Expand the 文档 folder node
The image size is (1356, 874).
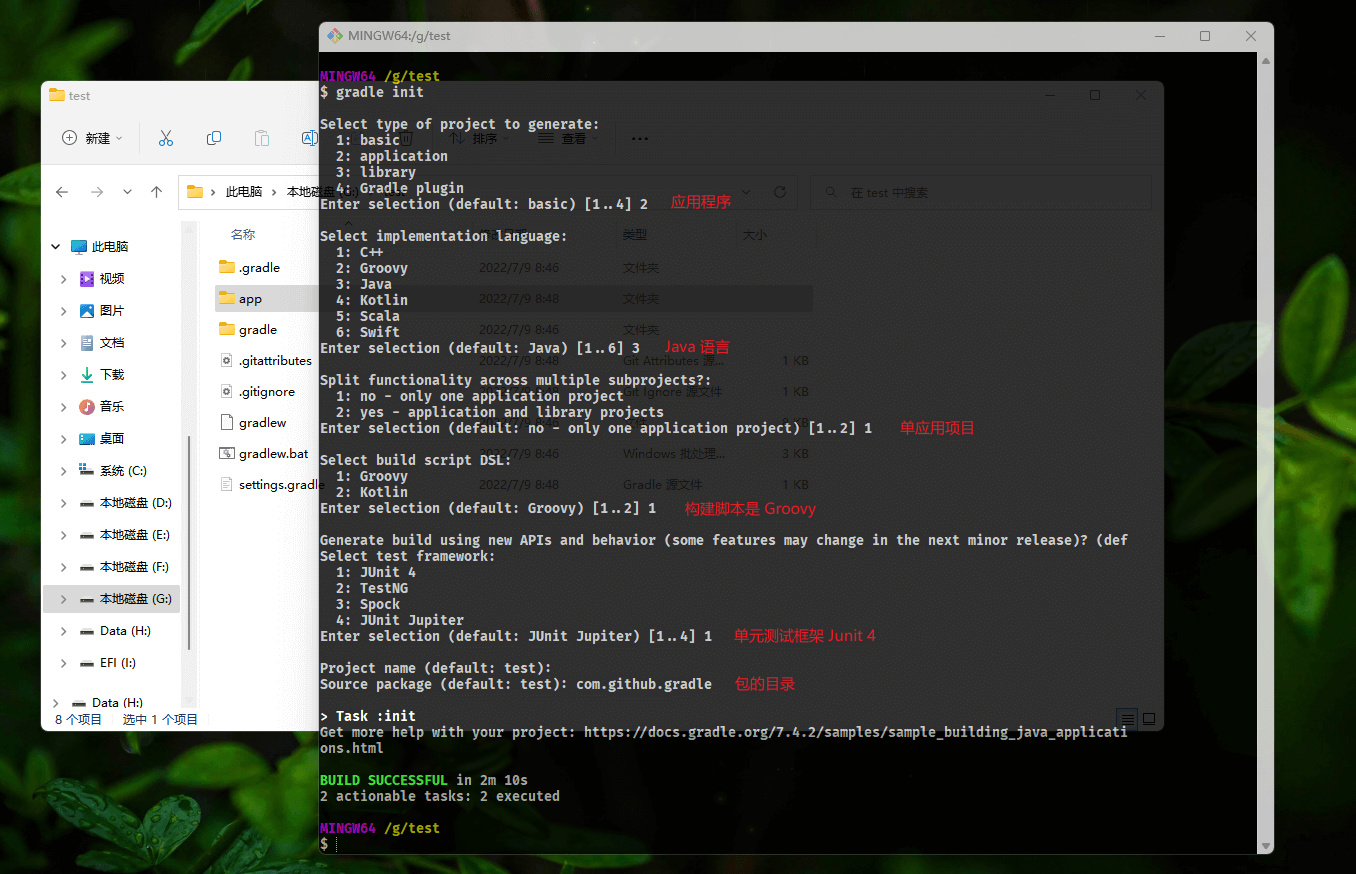[64, 343]
